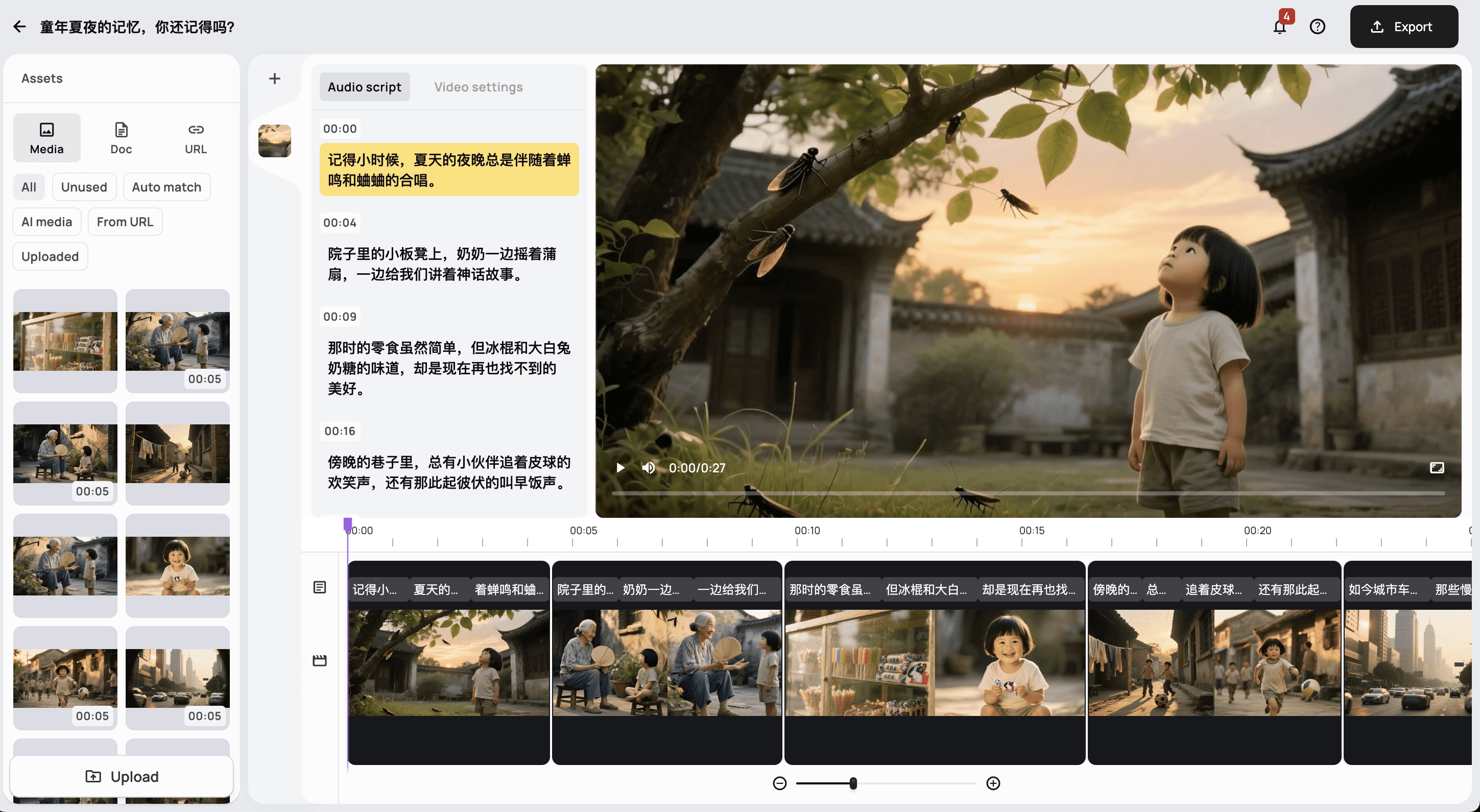The height and width of the screenshot is (812, 1480).
Task: Click the back arrow icon
Action: click(19, 27)
